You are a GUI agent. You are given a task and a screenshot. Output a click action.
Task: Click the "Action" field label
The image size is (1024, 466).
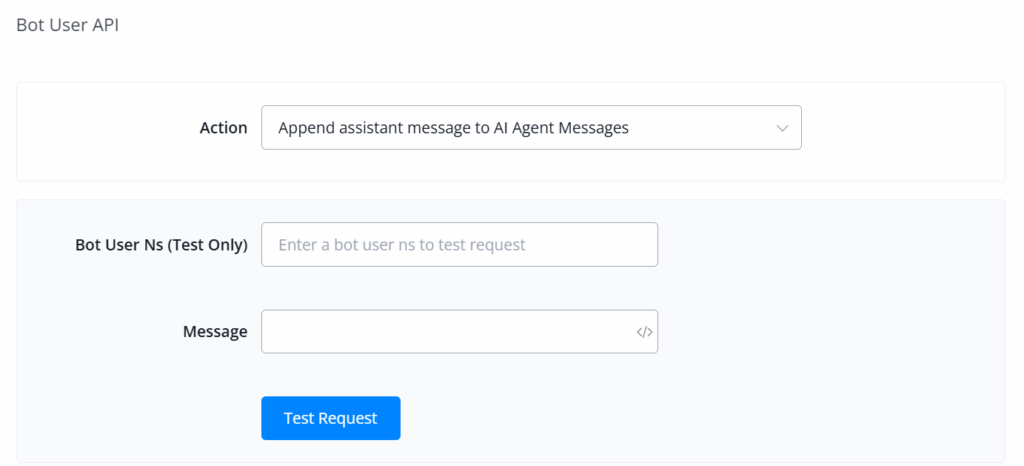[x=223, y=128]
